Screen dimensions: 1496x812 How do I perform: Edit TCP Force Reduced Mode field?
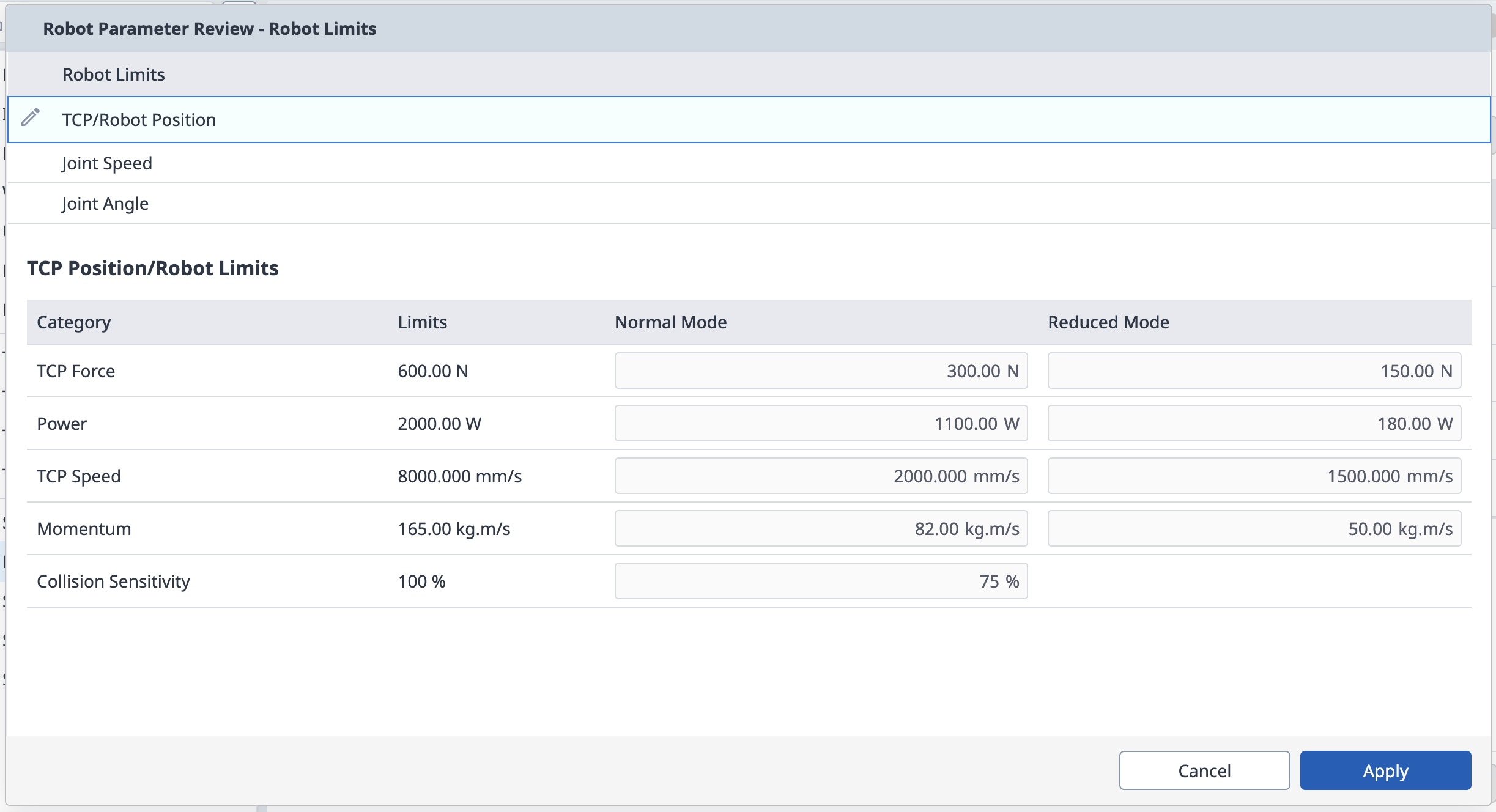[x=1254, y=371]
